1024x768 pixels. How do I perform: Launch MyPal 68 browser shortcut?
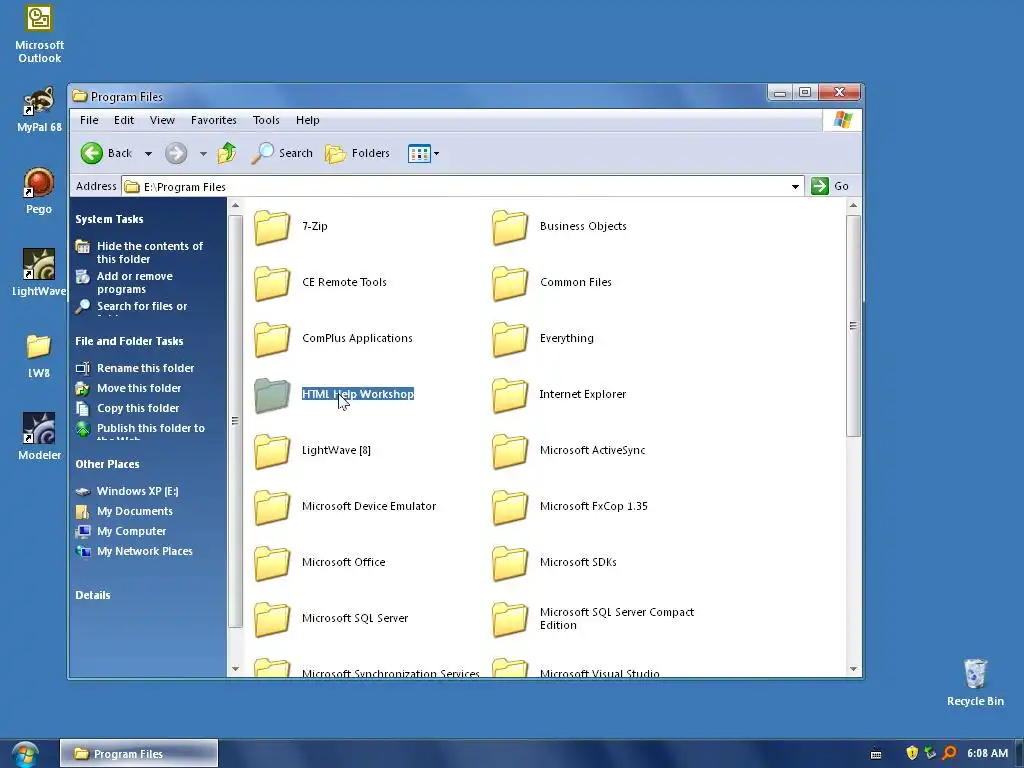click(x=39, y=110)
